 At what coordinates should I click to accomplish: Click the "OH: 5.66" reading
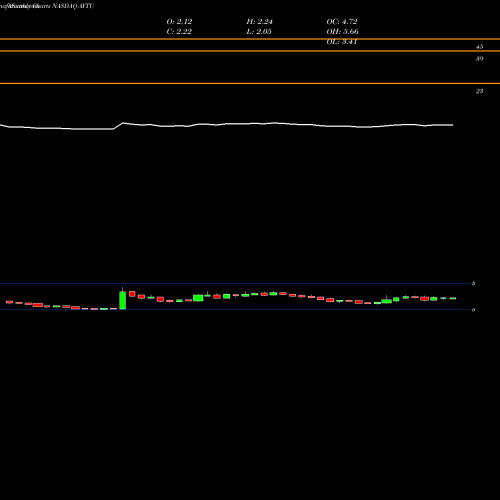pyautogui.click(x=342, y=31)
